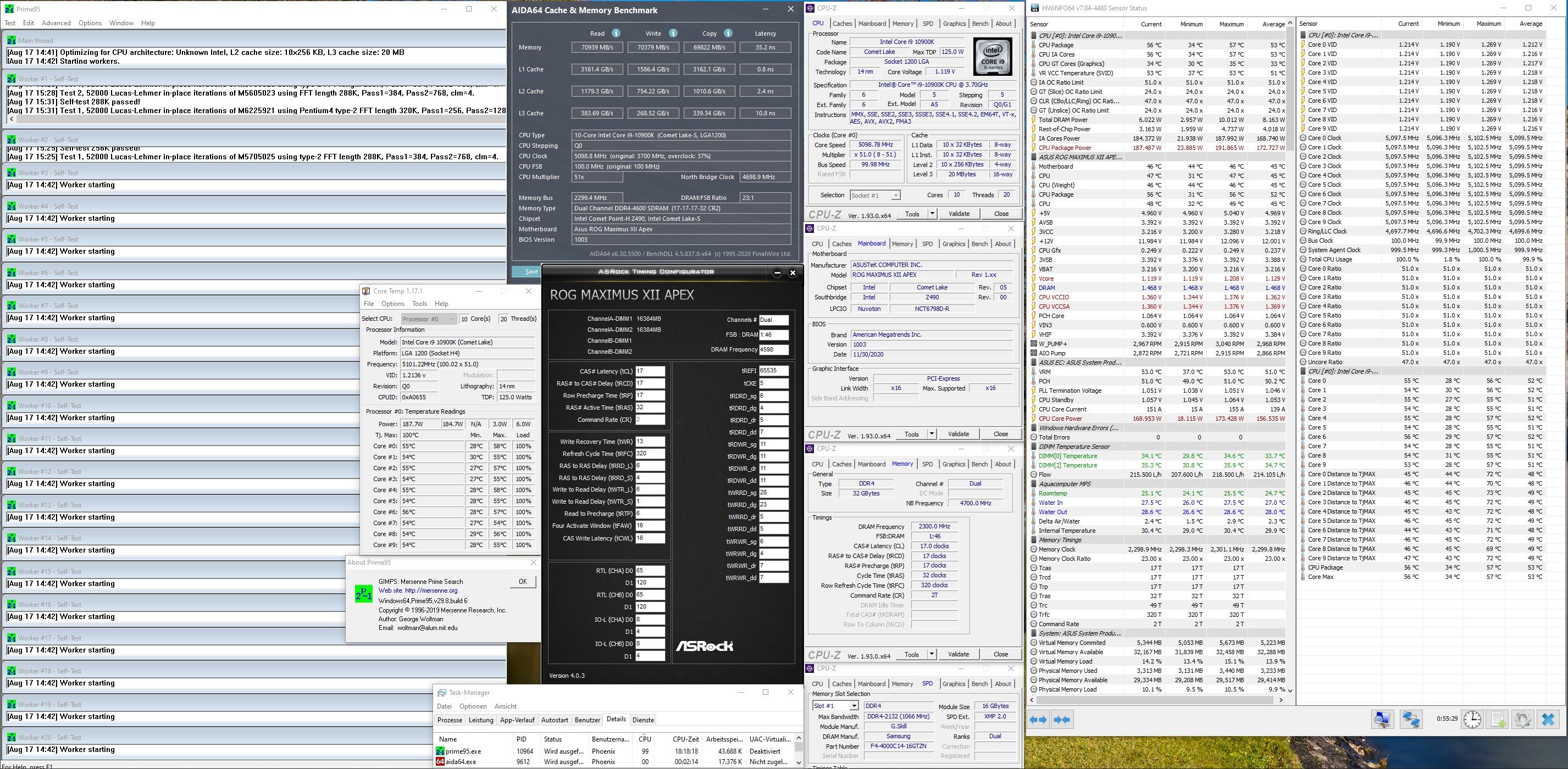
Task: Reset the HWiNFO clock timer icon
Action: [x=1472, y=719]
